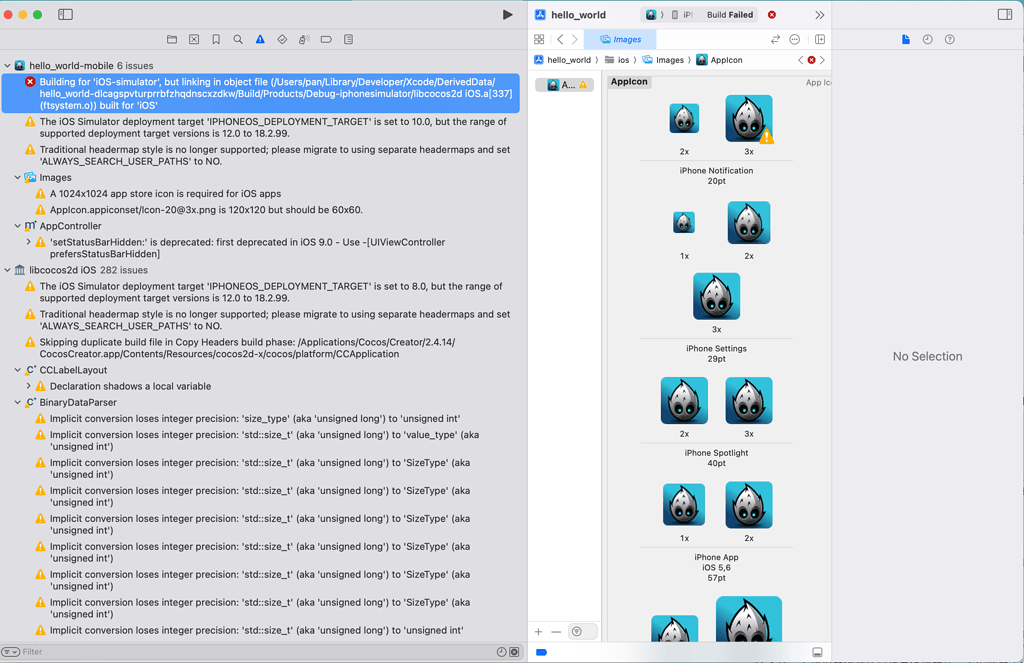Screen dimensions: 1024x663
Task: Show the History inspector
Action: pos(927,39)
